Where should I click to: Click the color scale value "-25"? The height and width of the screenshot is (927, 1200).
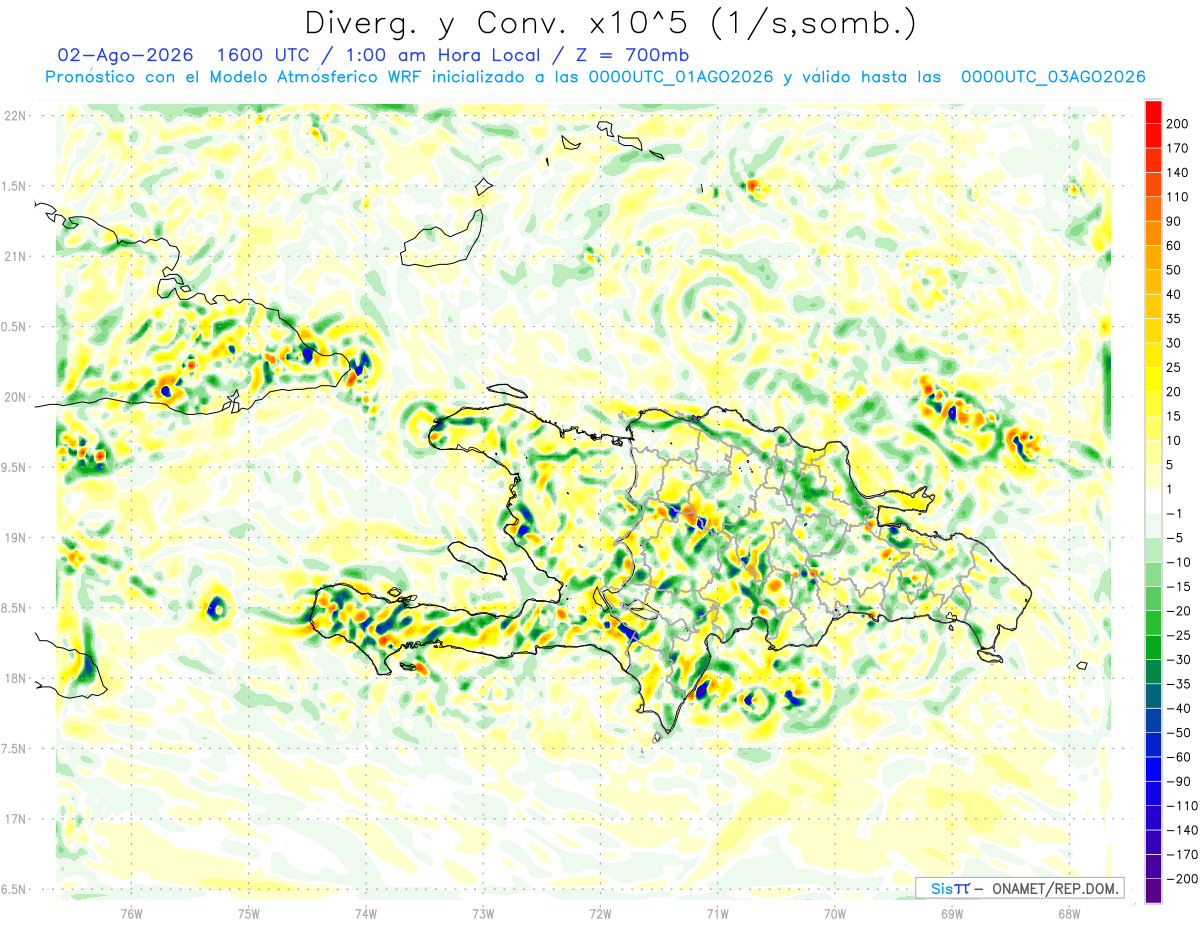click(x=1178, y=635)
